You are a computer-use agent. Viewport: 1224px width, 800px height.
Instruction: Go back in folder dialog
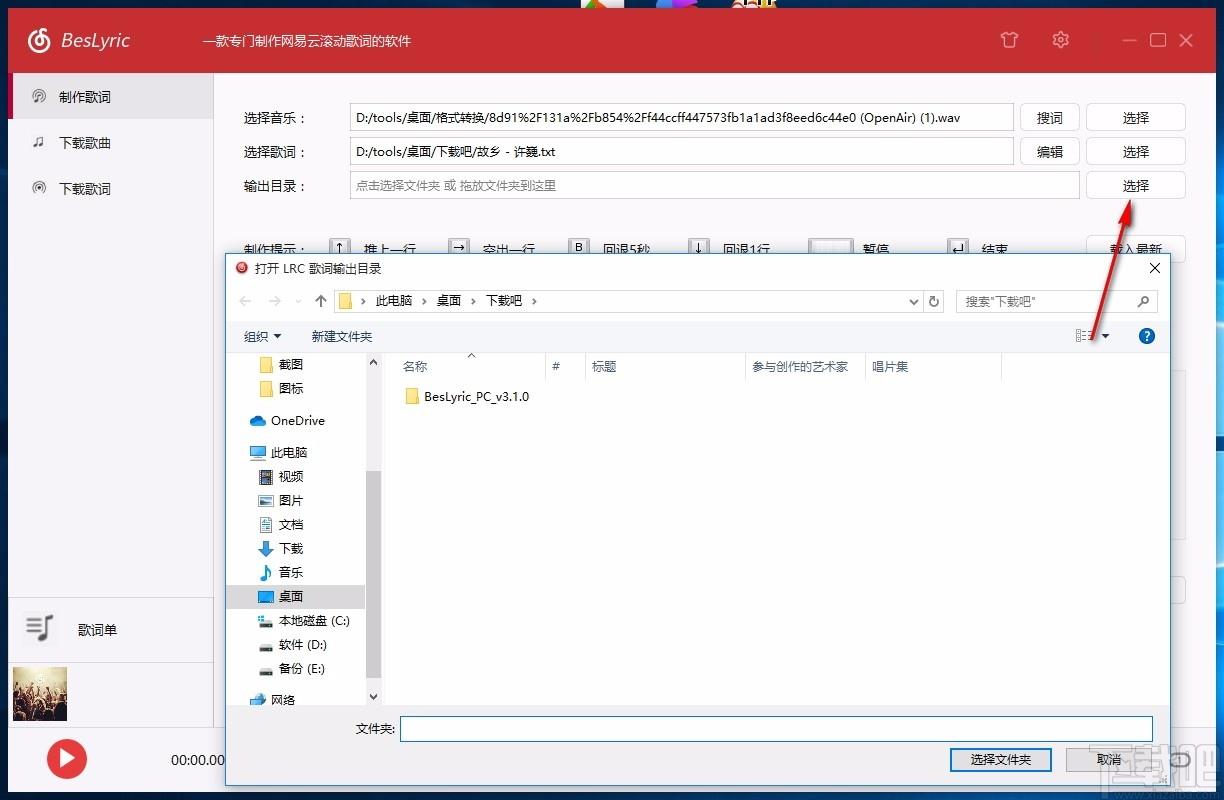pos(246,301)
